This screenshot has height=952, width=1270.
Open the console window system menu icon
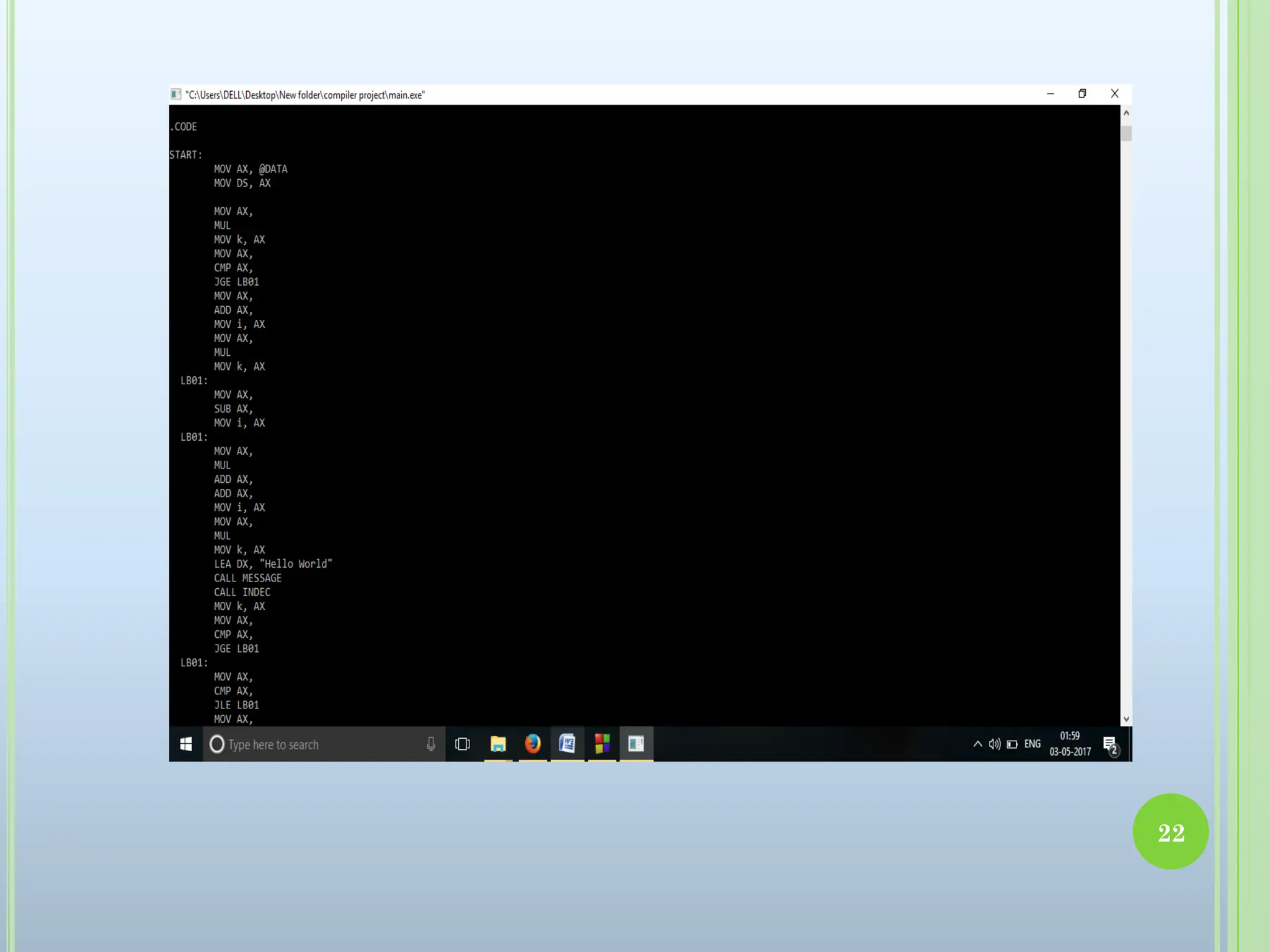[176, 94]
